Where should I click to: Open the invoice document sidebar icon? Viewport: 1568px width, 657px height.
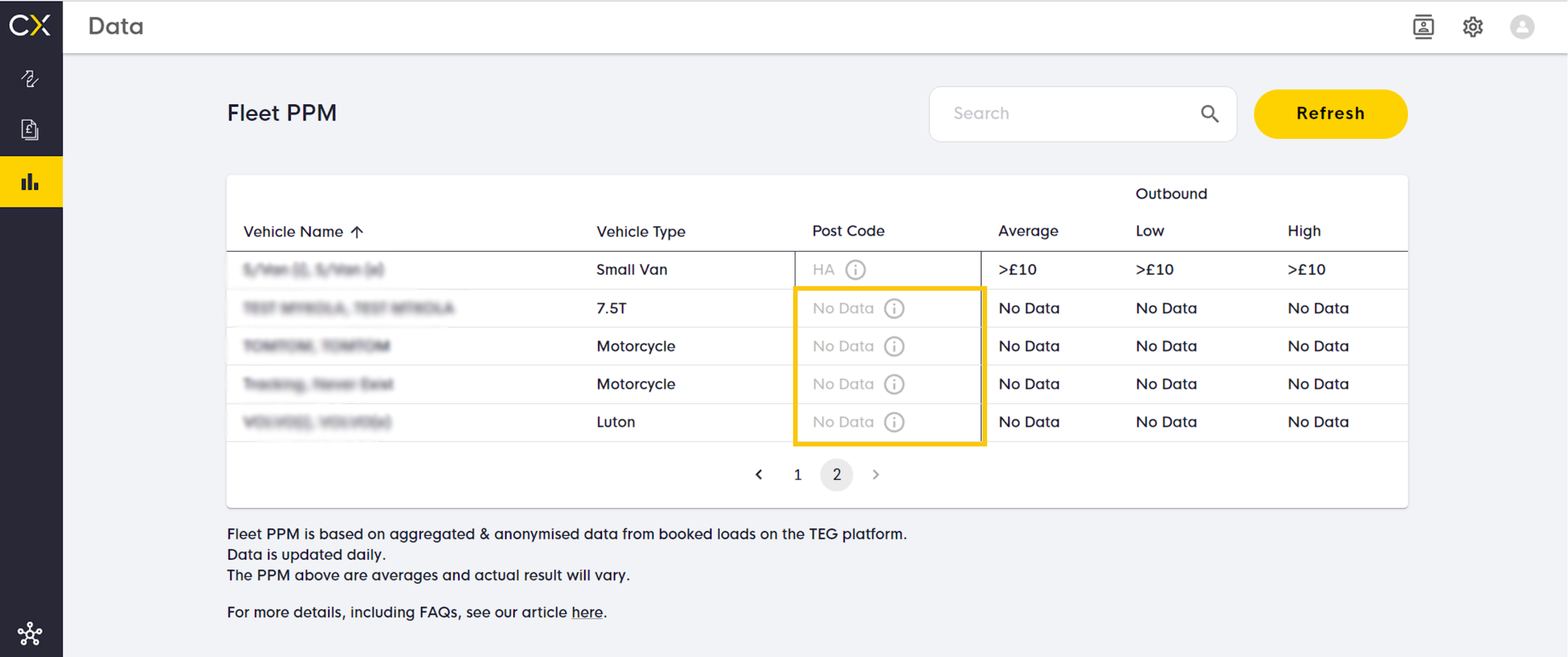tap(30, 129)
